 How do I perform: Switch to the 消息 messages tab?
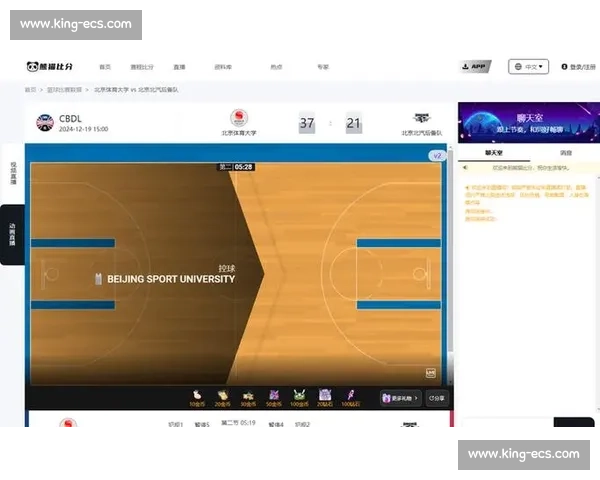coord(565,153)
